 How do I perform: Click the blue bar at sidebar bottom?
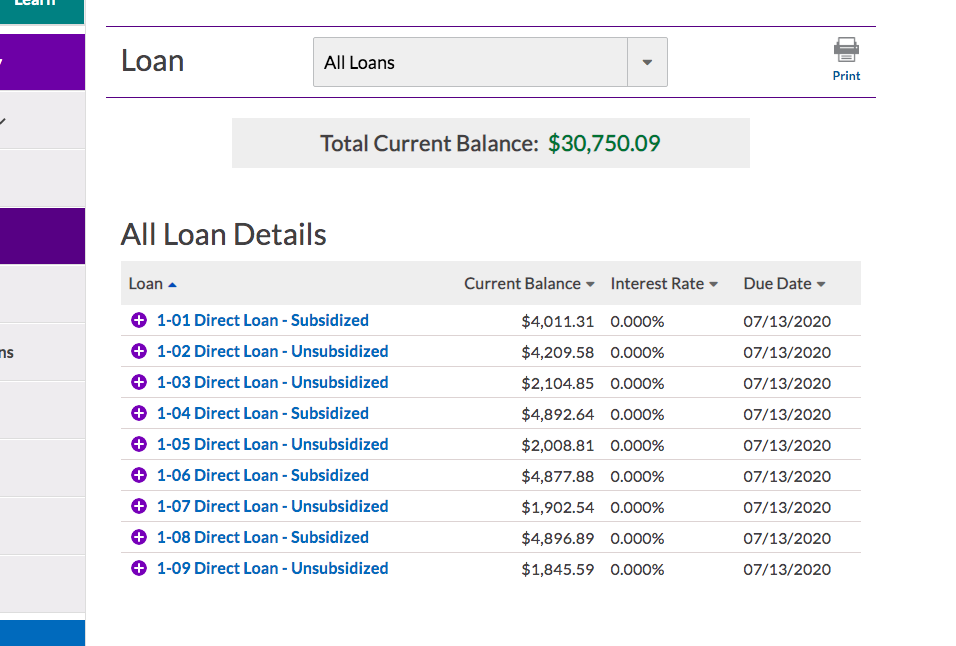point(42,633)
